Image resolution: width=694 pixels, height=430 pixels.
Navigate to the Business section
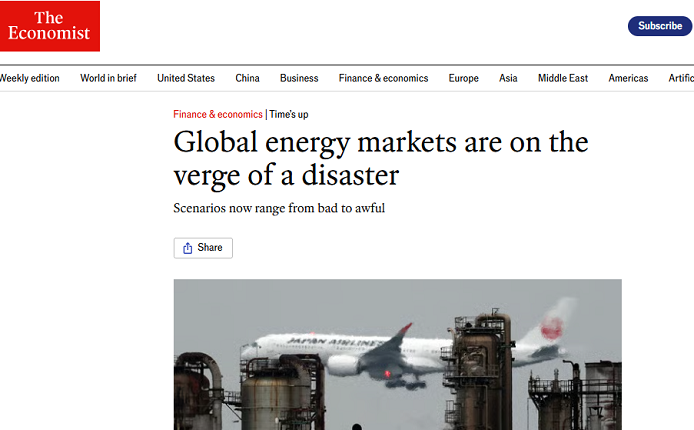click(x=299, y=78)
